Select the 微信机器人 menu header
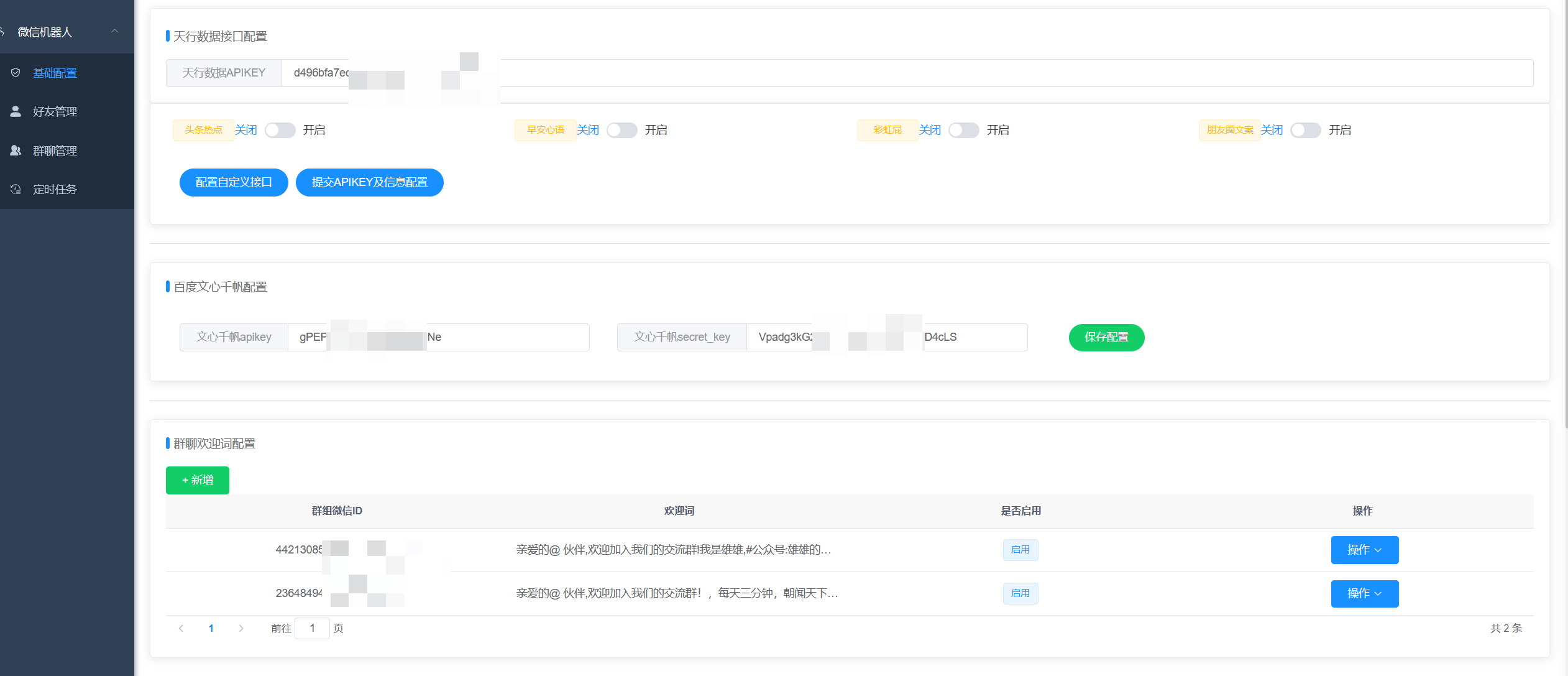 tap(67, 31)
